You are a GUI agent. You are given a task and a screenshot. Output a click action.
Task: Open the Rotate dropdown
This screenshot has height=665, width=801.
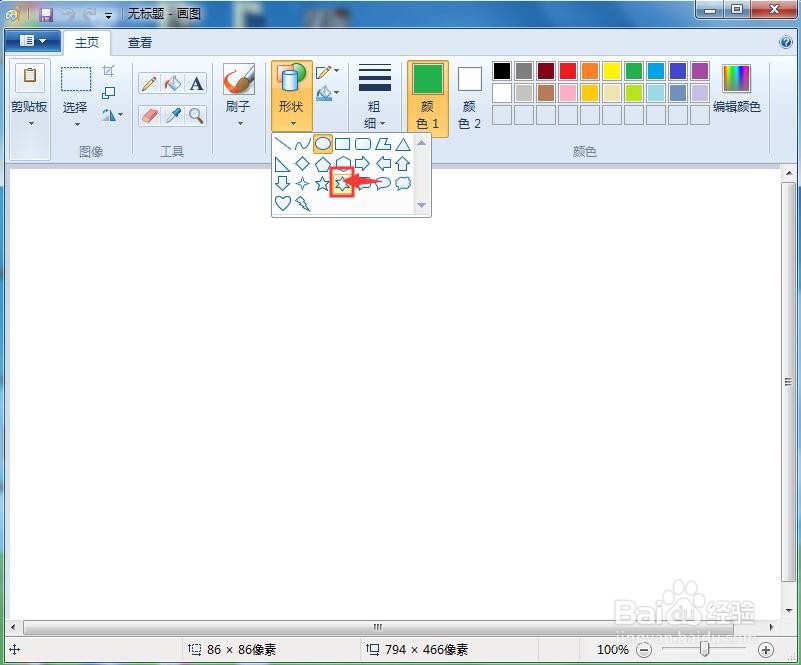pos(111,115)
